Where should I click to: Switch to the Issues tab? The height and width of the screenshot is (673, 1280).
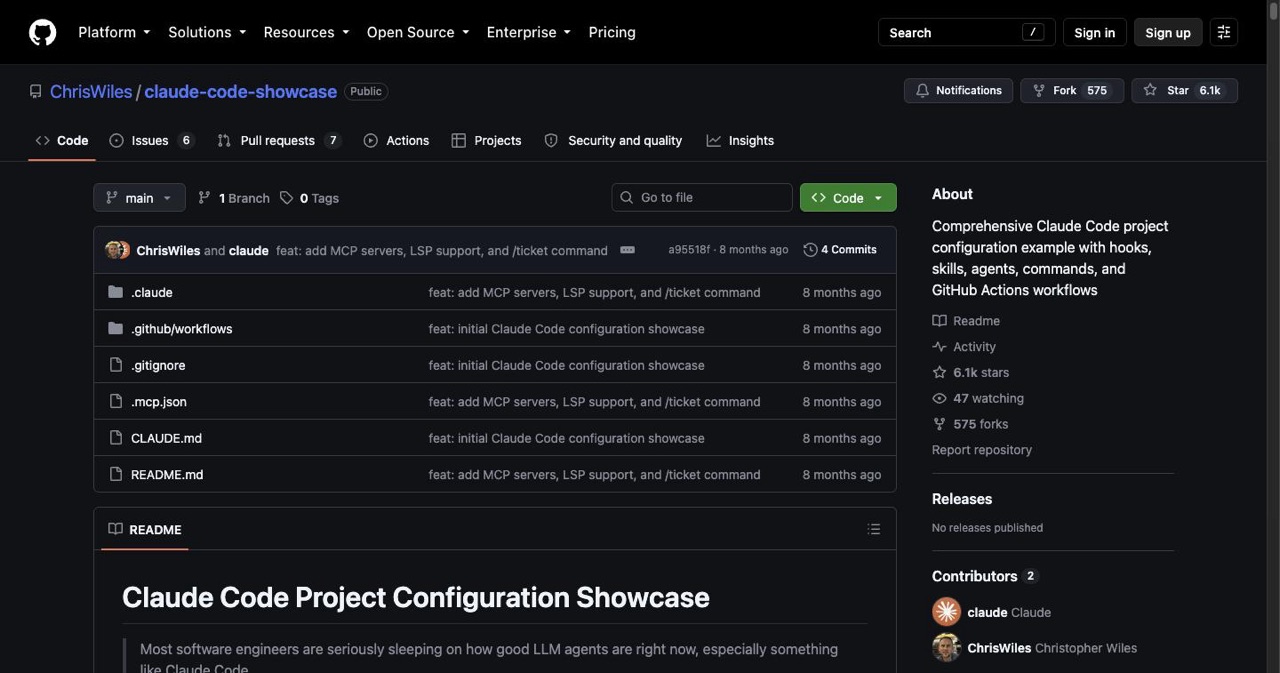tap(151, 140)
